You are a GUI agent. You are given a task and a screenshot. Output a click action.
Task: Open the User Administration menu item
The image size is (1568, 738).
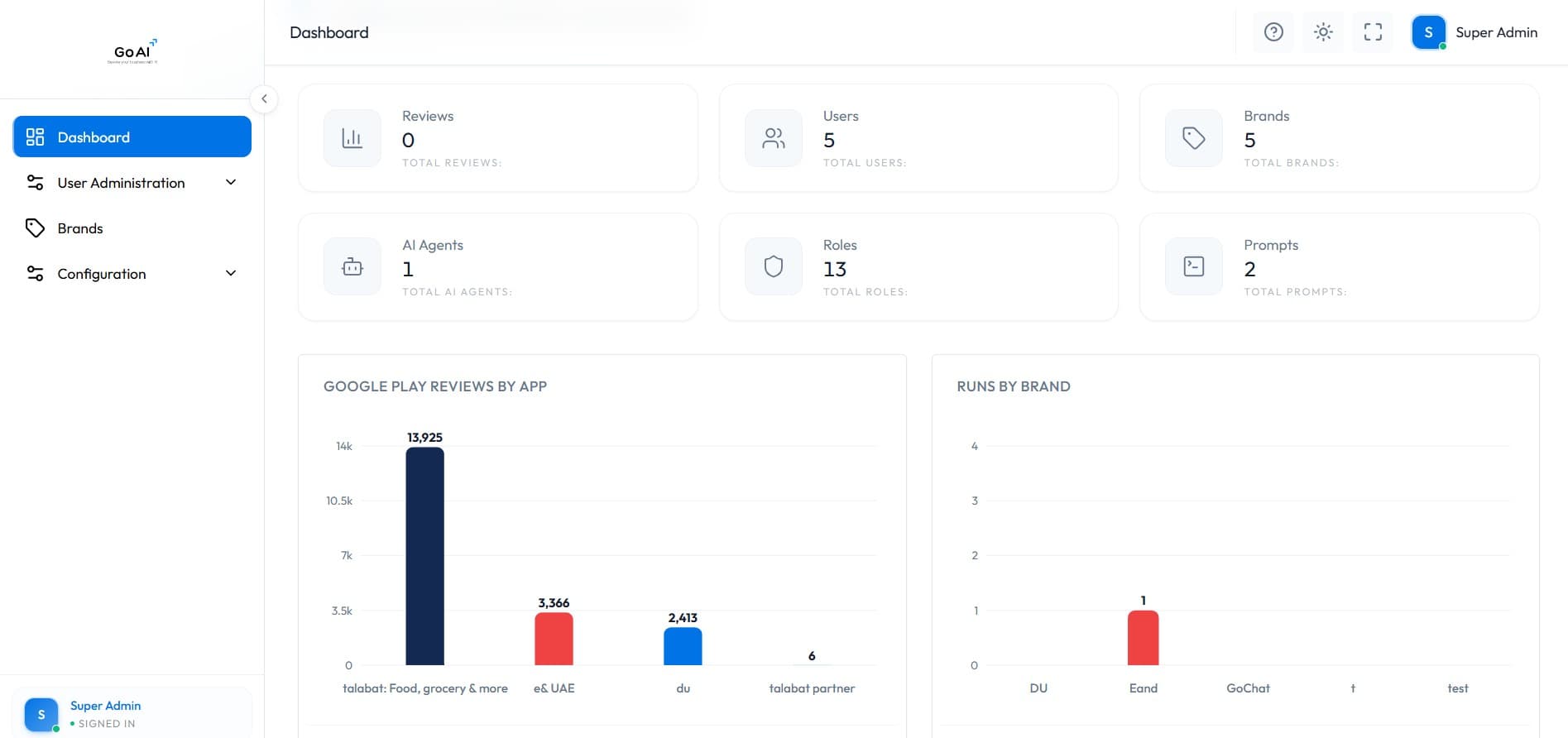coord(132,183)
